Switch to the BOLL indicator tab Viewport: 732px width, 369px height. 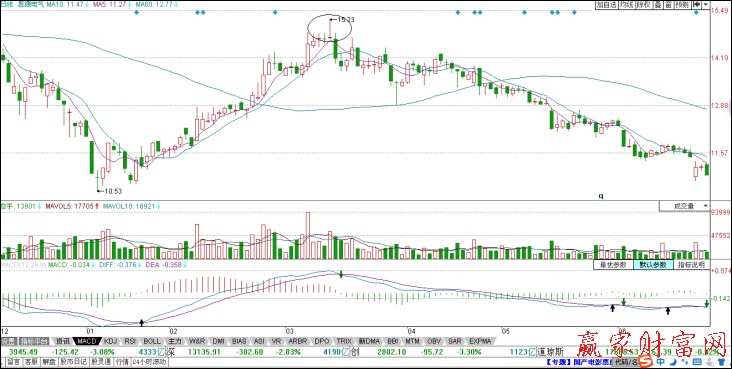(152, 341)
